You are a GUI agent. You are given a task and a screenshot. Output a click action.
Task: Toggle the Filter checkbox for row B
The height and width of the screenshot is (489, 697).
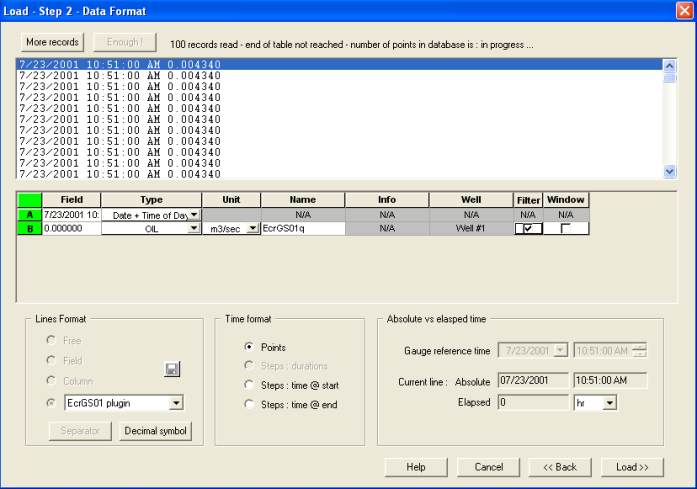[527, 229]
